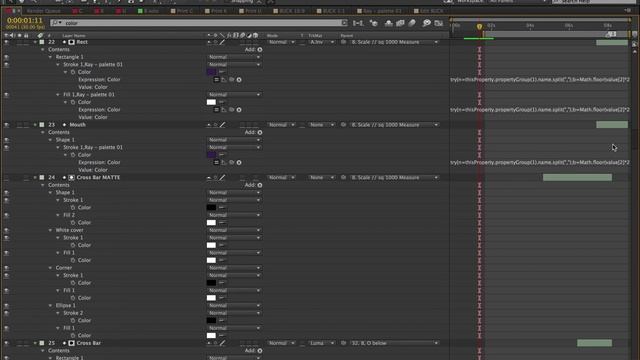Disable expression toggle for Rect stroke Color

click(x=216, y=80)
